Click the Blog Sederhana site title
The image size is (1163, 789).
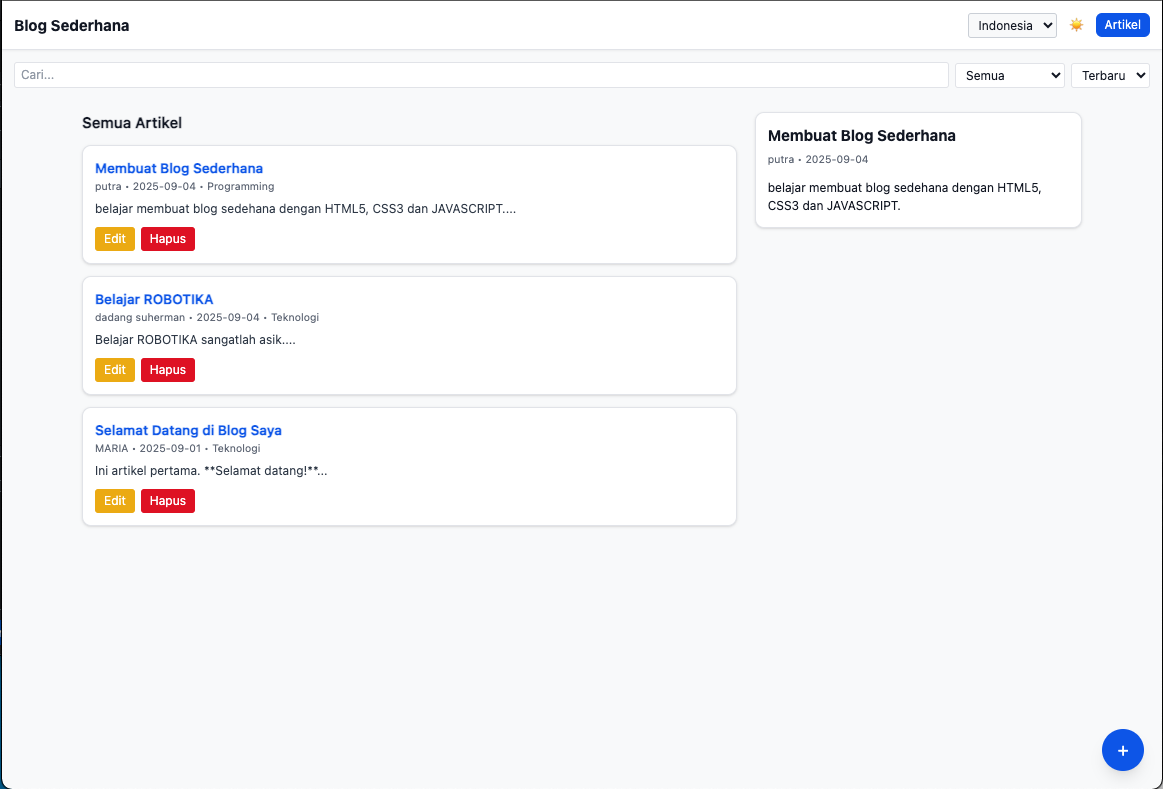click(71, 25)
